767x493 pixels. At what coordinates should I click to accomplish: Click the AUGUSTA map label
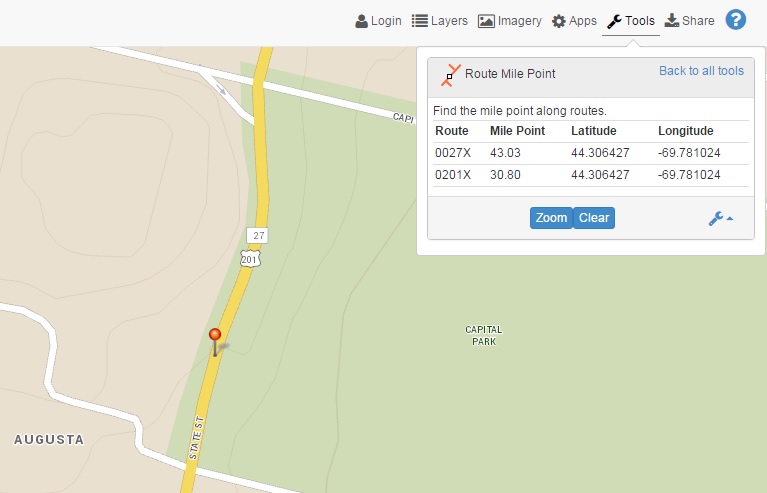pyautogui.click(x=49, y=440)
